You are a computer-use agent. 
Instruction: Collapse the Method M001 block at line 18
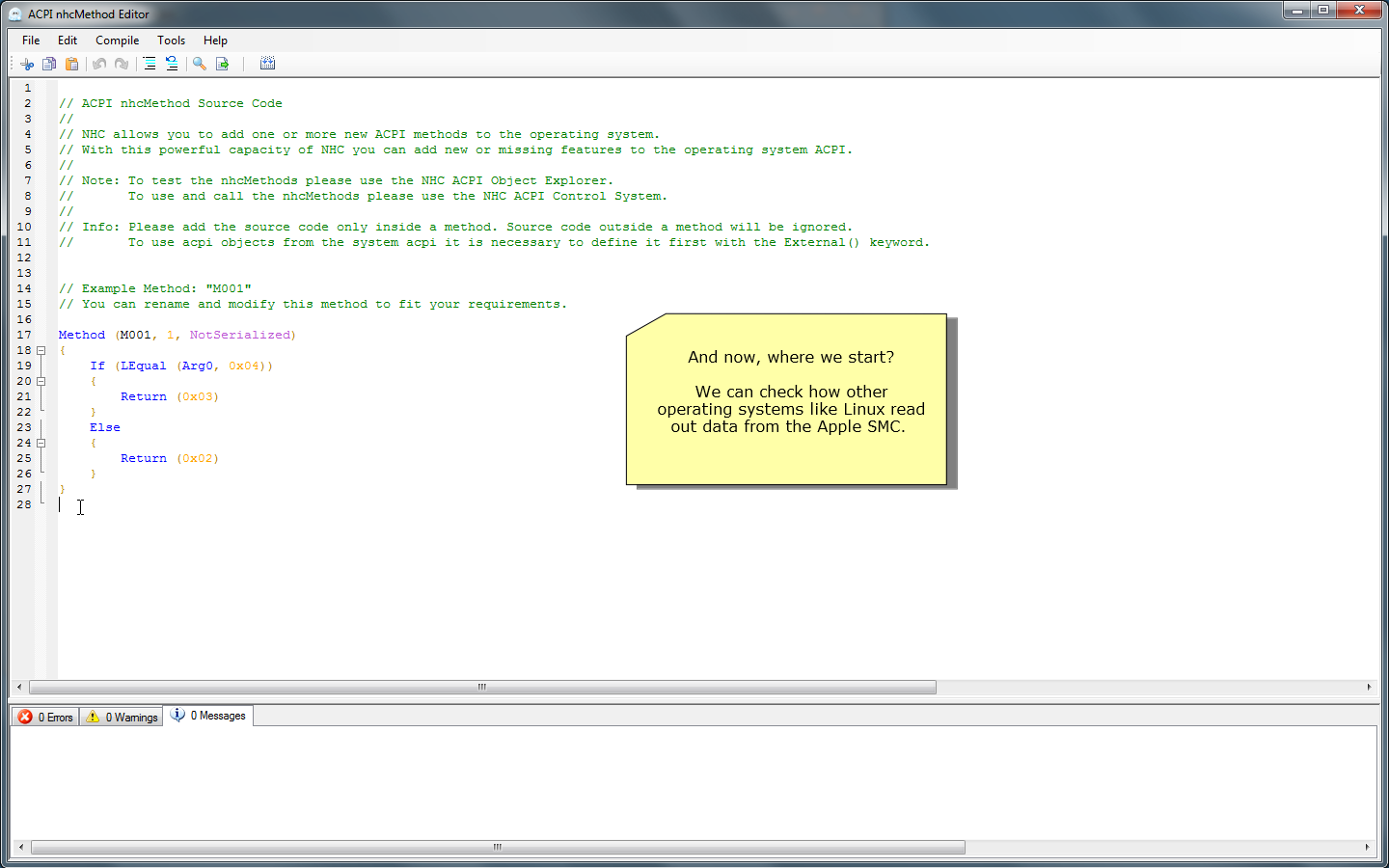(x=41, y=350)
